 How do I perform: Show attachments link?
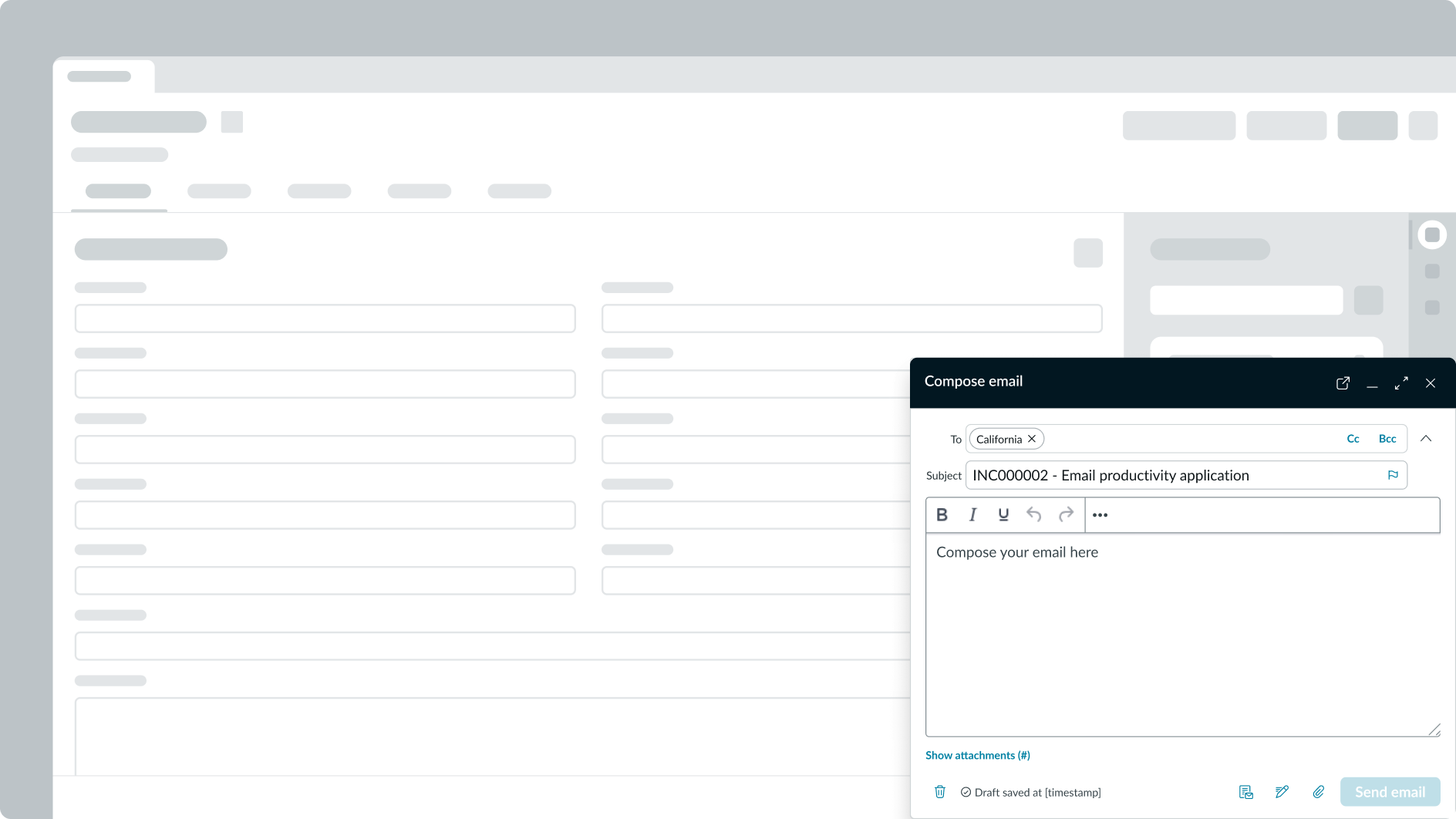[978, 755]
